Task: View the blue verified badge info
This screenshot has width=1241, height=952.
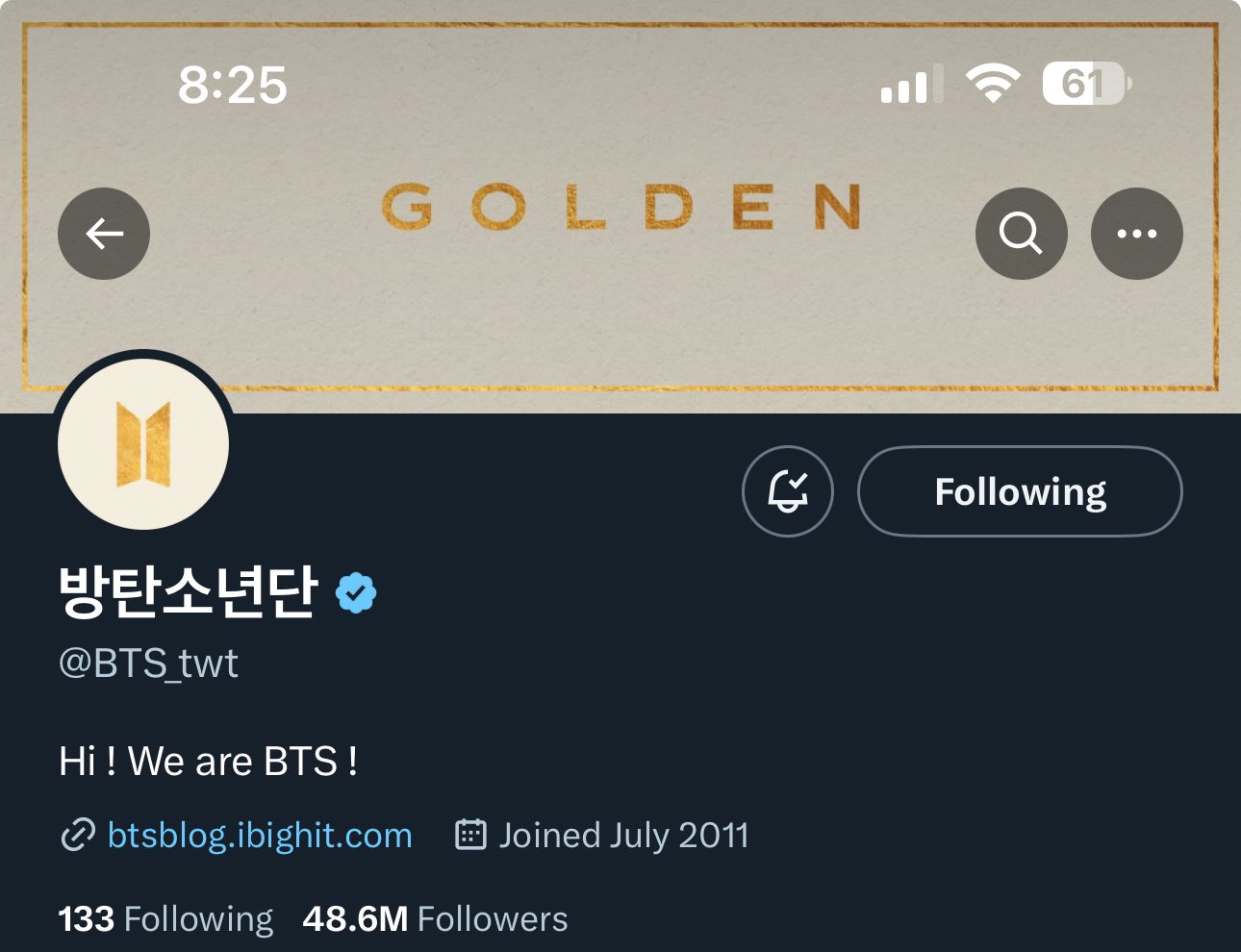Action: pos(356,592)
